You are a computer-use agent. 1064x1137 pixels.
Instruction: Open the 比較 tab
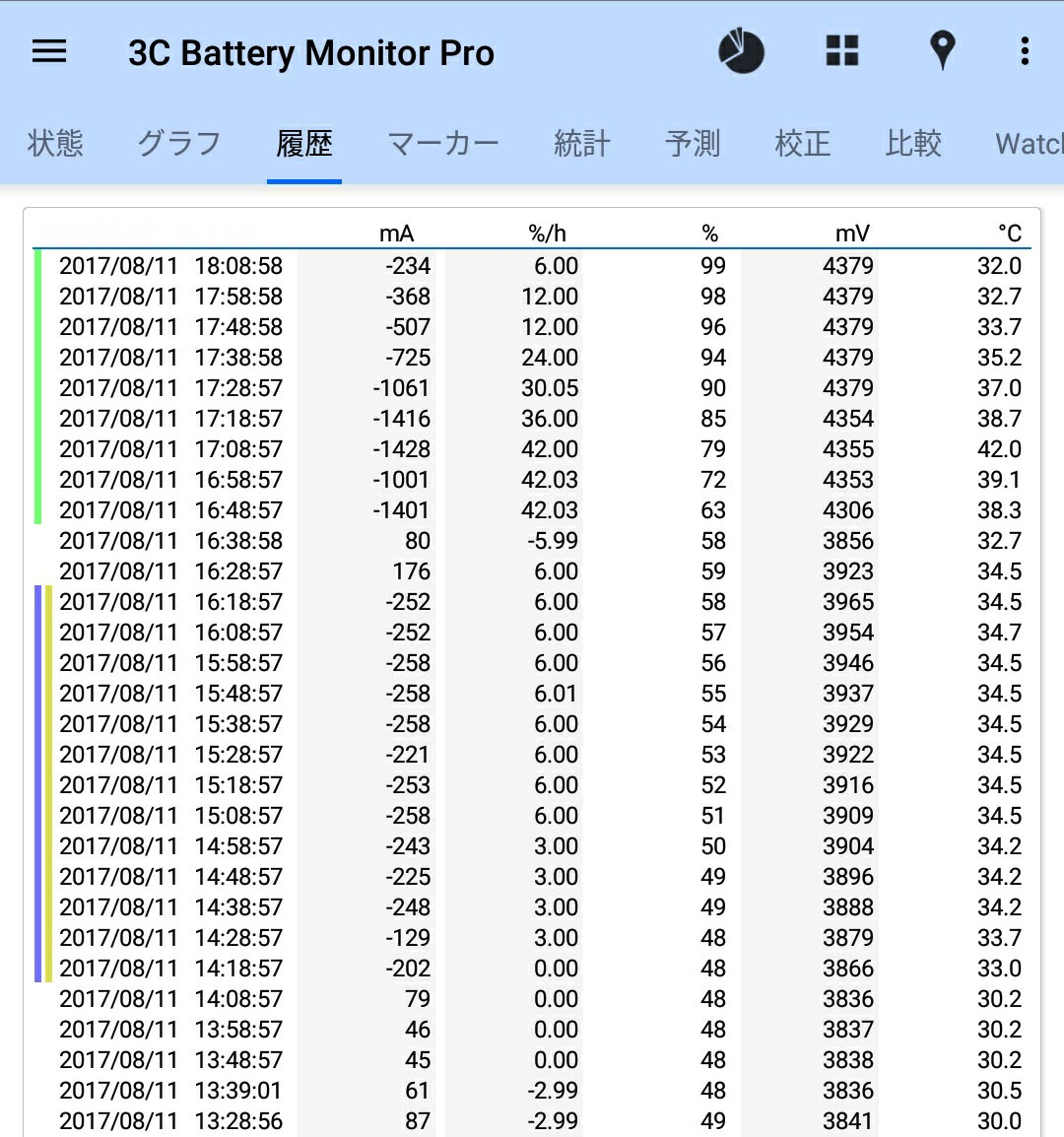pos(913,143)
